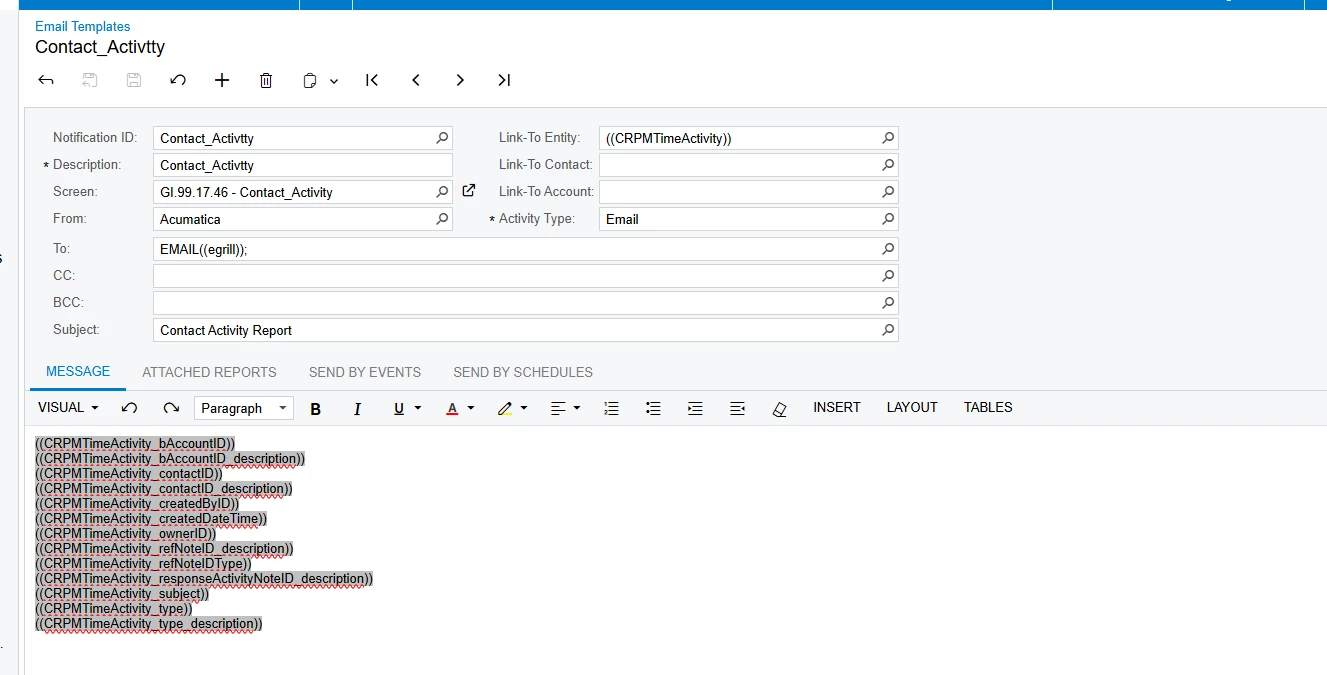Redo in the message editor toolbar
This screenshot has height=675, width=1327.
click(171, 408)
